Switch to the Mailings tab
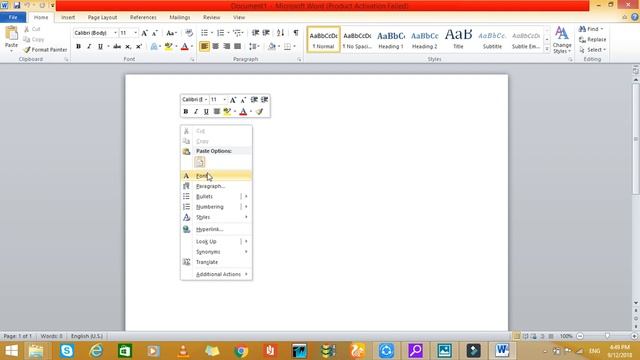This screenshot has height=360, width=640. coord(180,18)
